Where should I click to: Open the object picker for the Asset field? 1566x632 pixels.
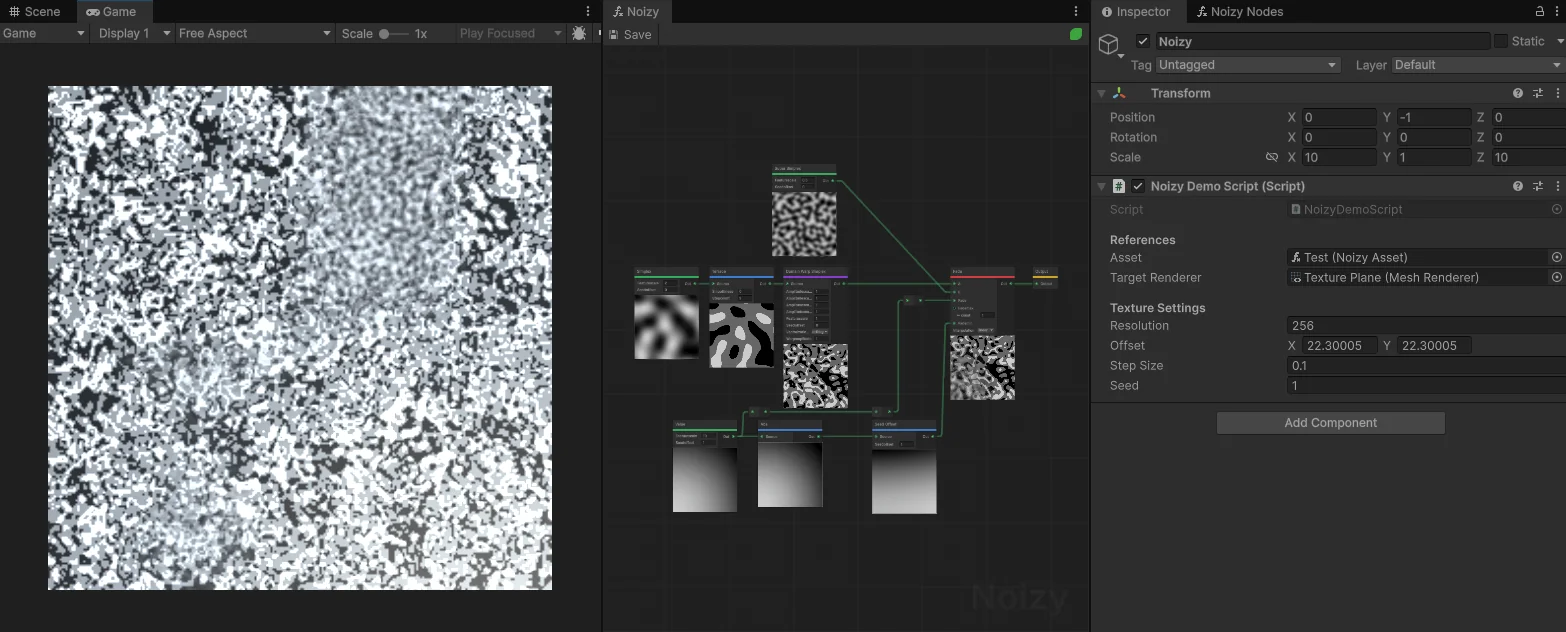point(1557,257)
